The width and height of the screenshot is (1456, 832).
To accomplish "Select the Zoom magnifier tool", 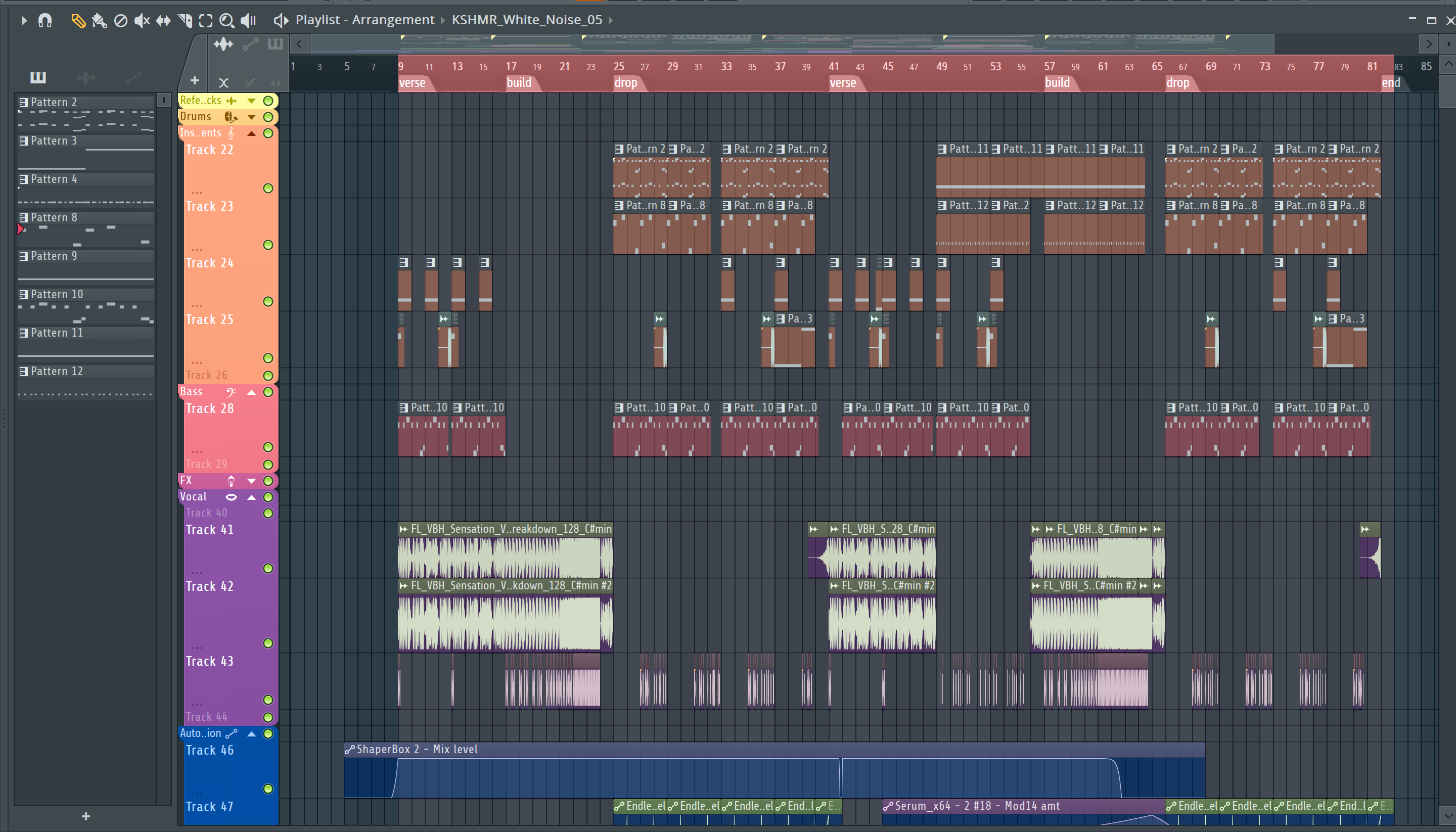I will pos(227,21).
